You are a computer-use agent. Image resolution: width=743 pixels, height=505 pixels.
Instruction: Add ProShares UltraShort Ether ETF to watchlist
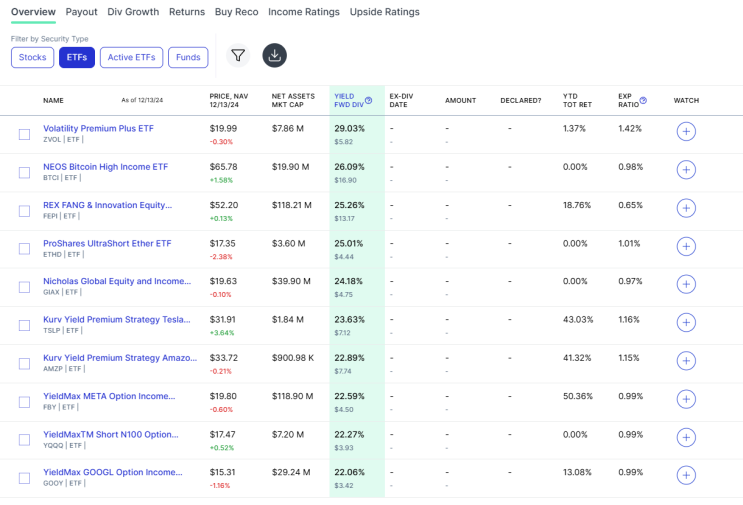click(x=686, y=246)
